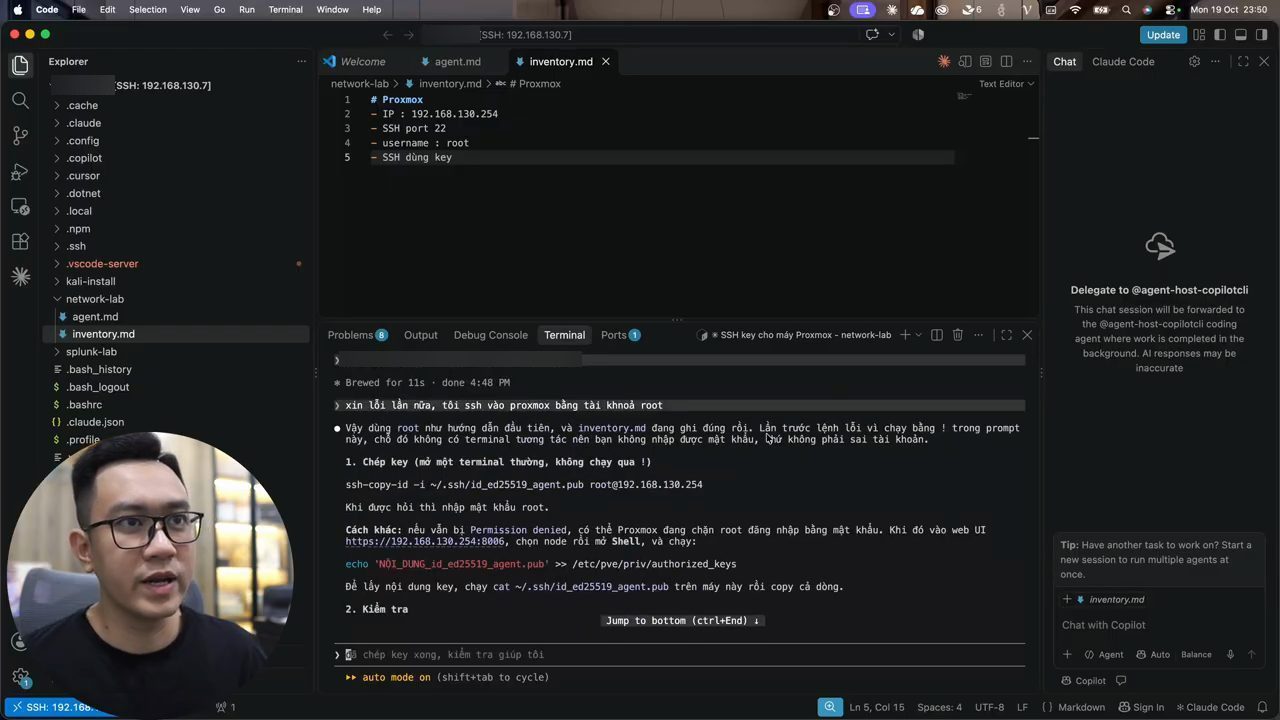
Task: Open Run and Debug view
Action: [x=20, y=171]
